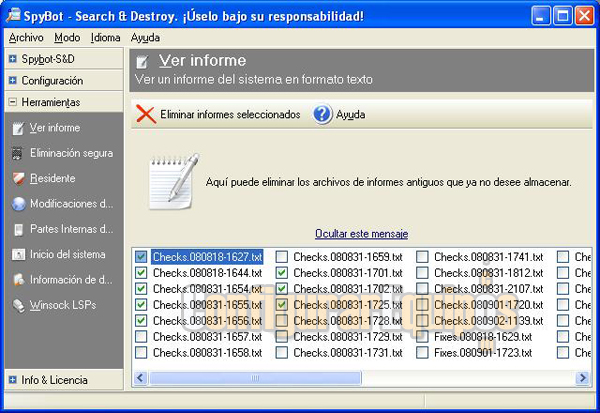Click the Inicio del sistema icon
This screenshot has height=413, width=600.
(18, 255)
